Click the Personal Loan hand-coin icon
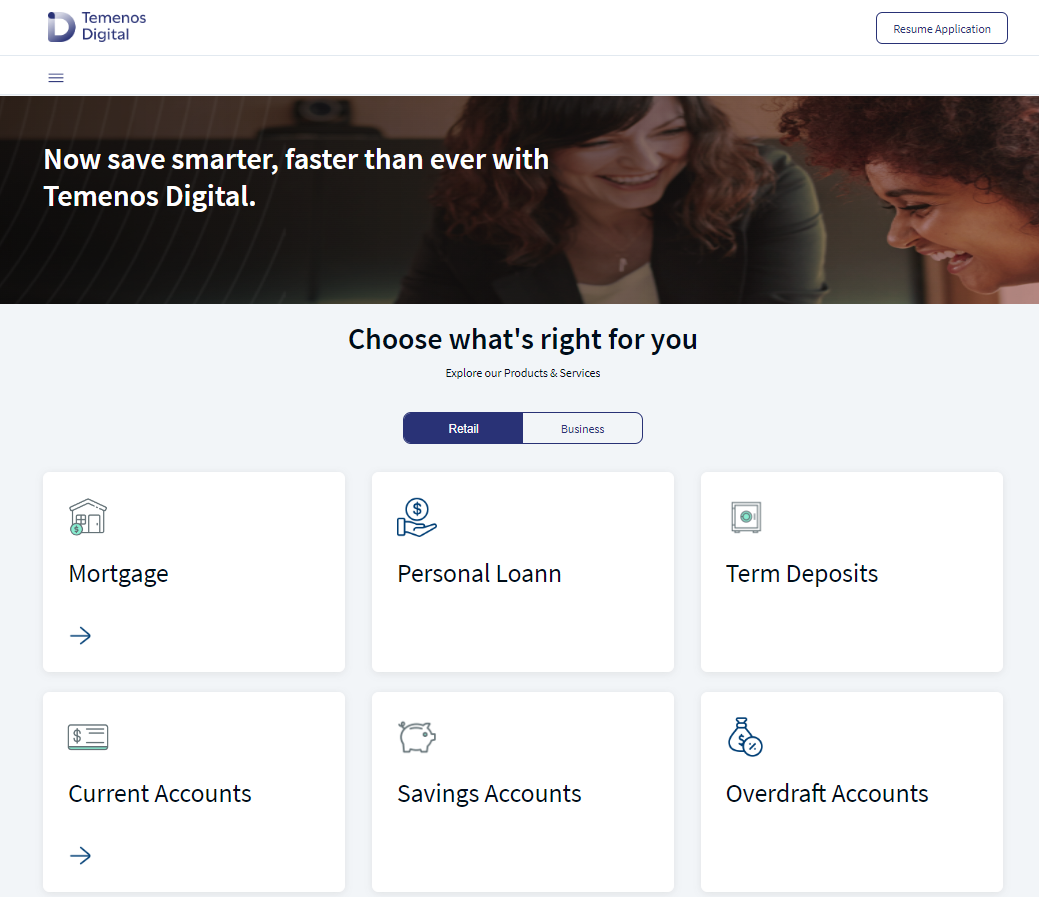 click(417, 517)
